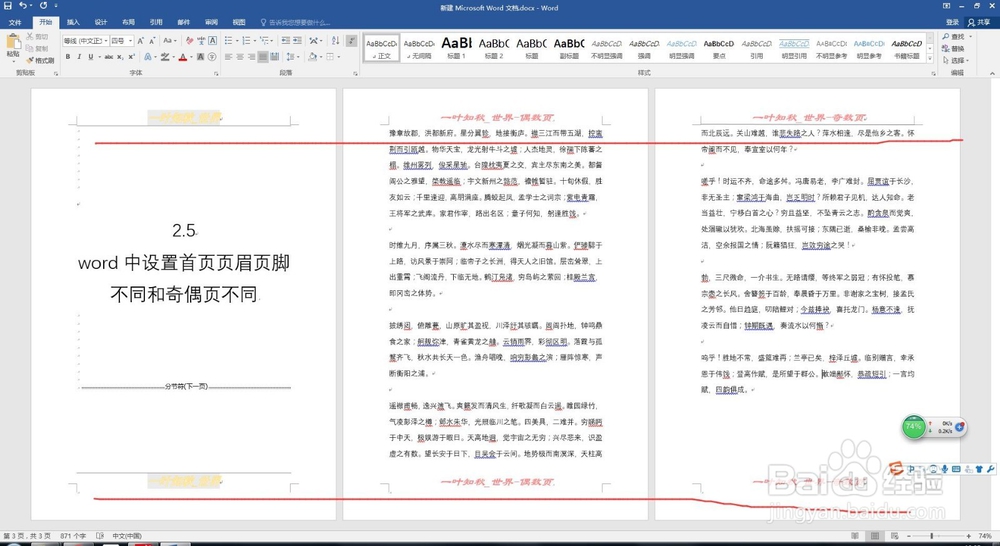
Task: Apply character border icon
Action: click(212, 41)
